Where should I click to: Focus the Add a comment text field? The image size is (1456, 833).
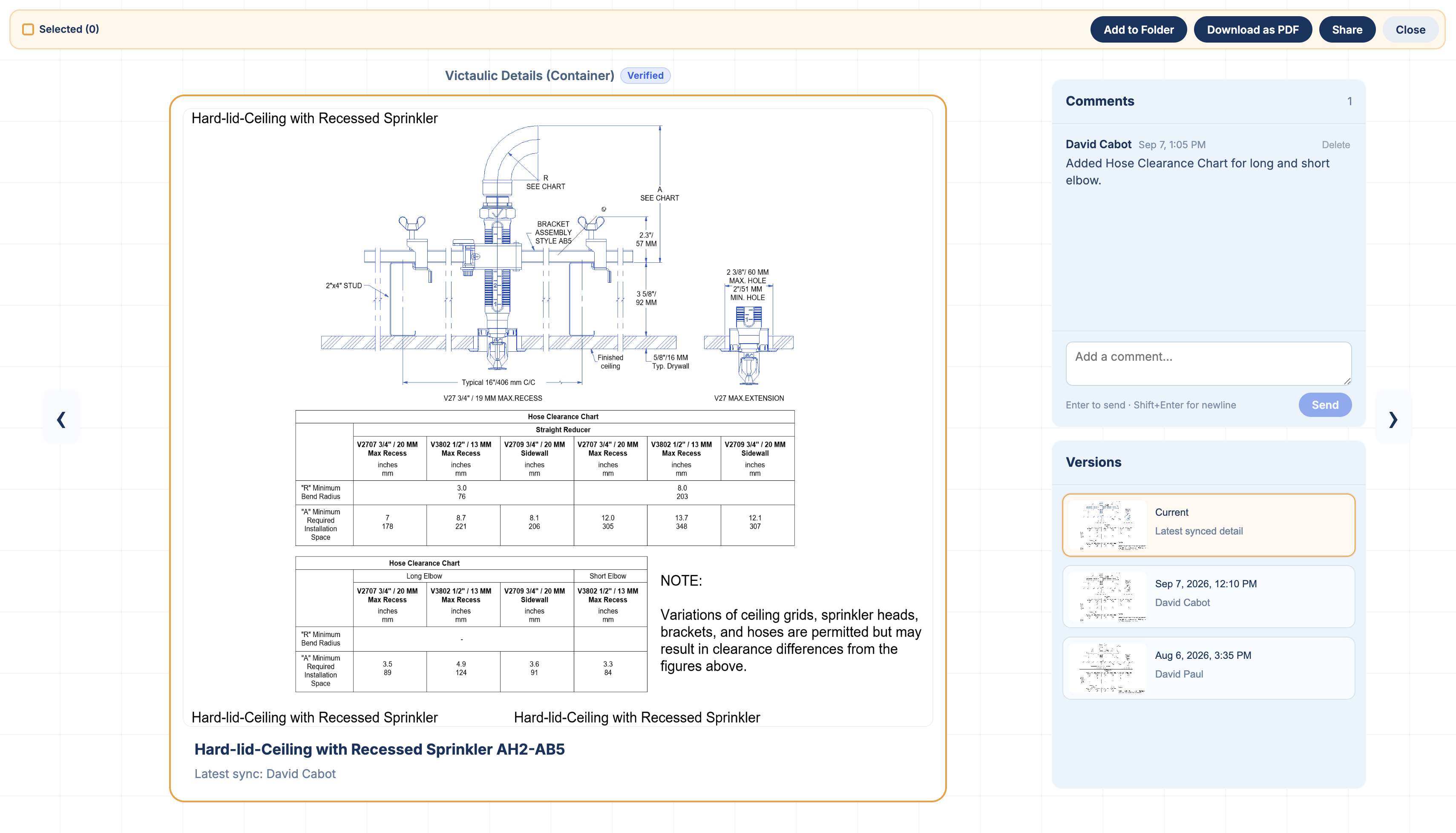(x=1208, y=363)
